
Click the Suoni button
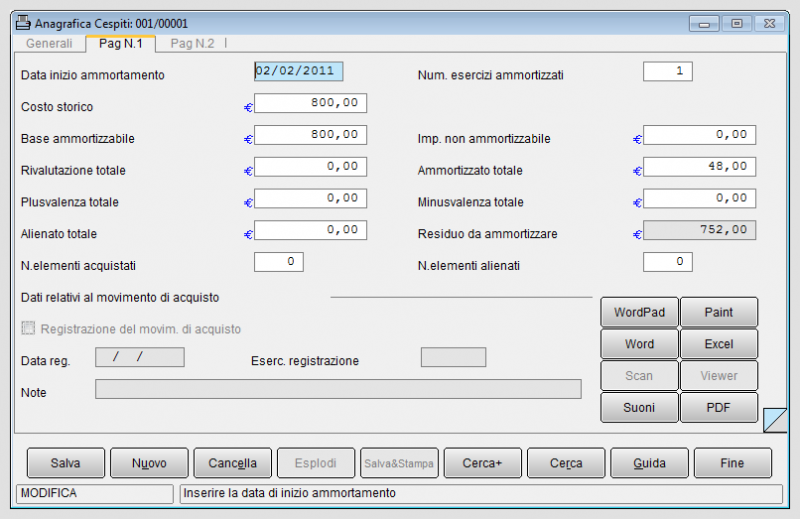pyautogui.click(x=639, y=407)
